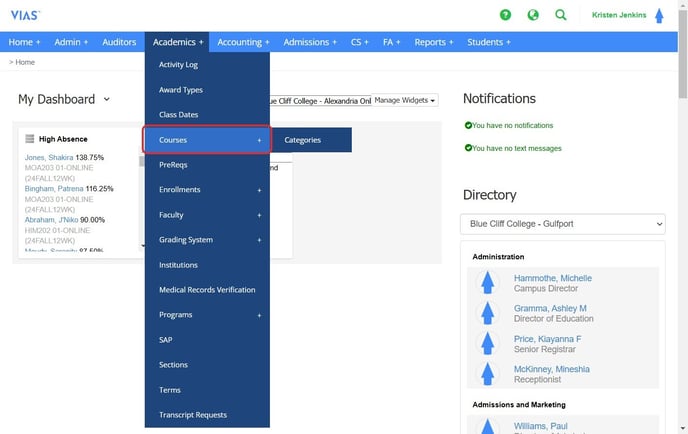
Task: Expand the Grading System submenu
Action: click(x=207, y=240)
